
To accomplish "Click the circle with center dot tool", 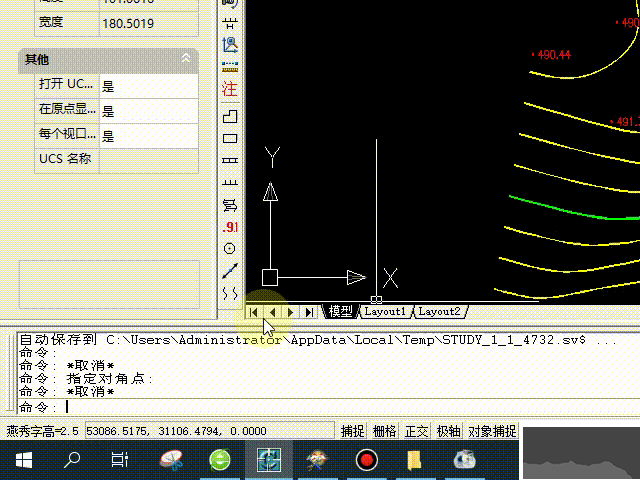I will [x=230, y=248].
